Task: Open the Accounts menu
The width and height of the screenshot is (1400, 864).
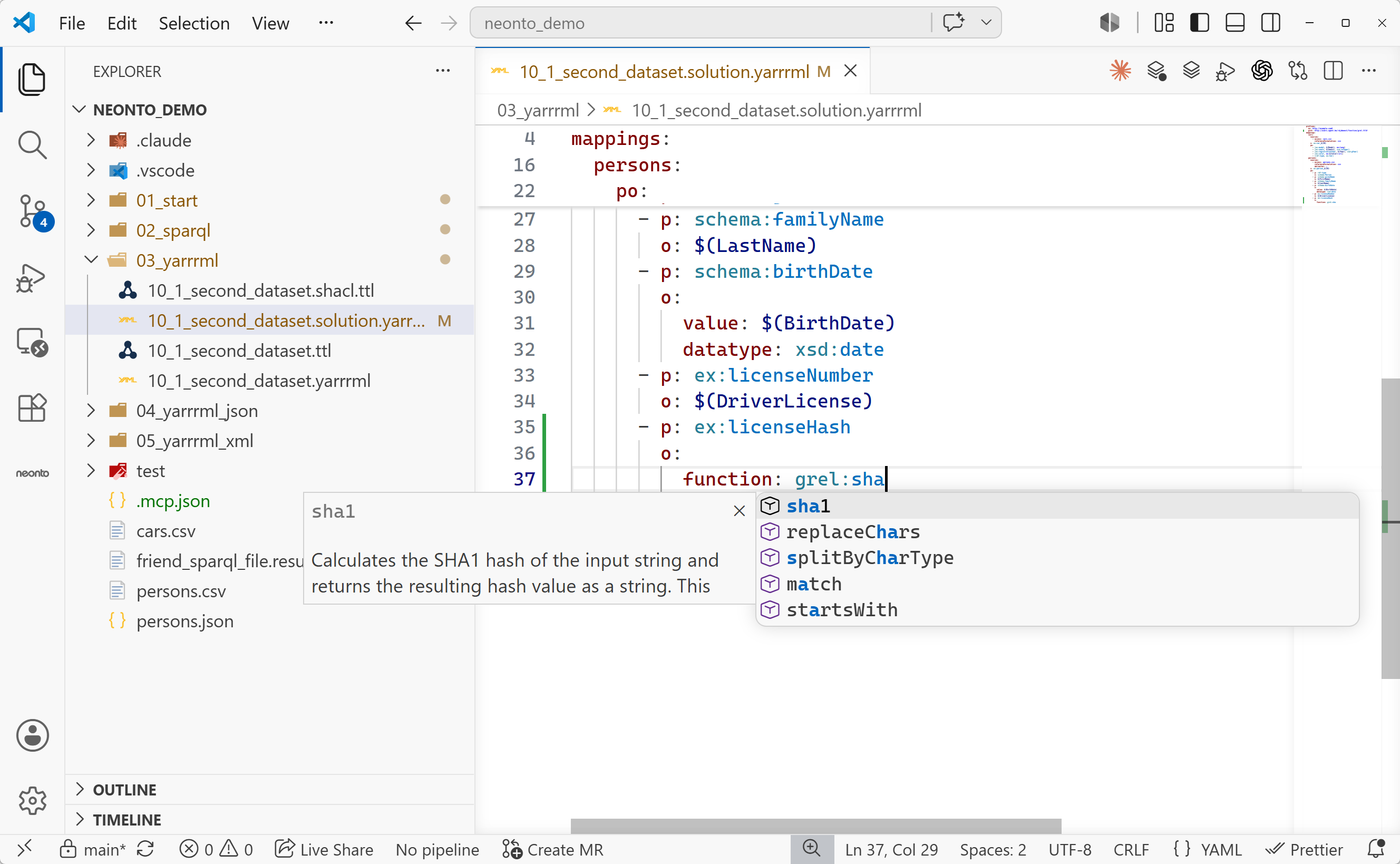Action: pos(33,735)
